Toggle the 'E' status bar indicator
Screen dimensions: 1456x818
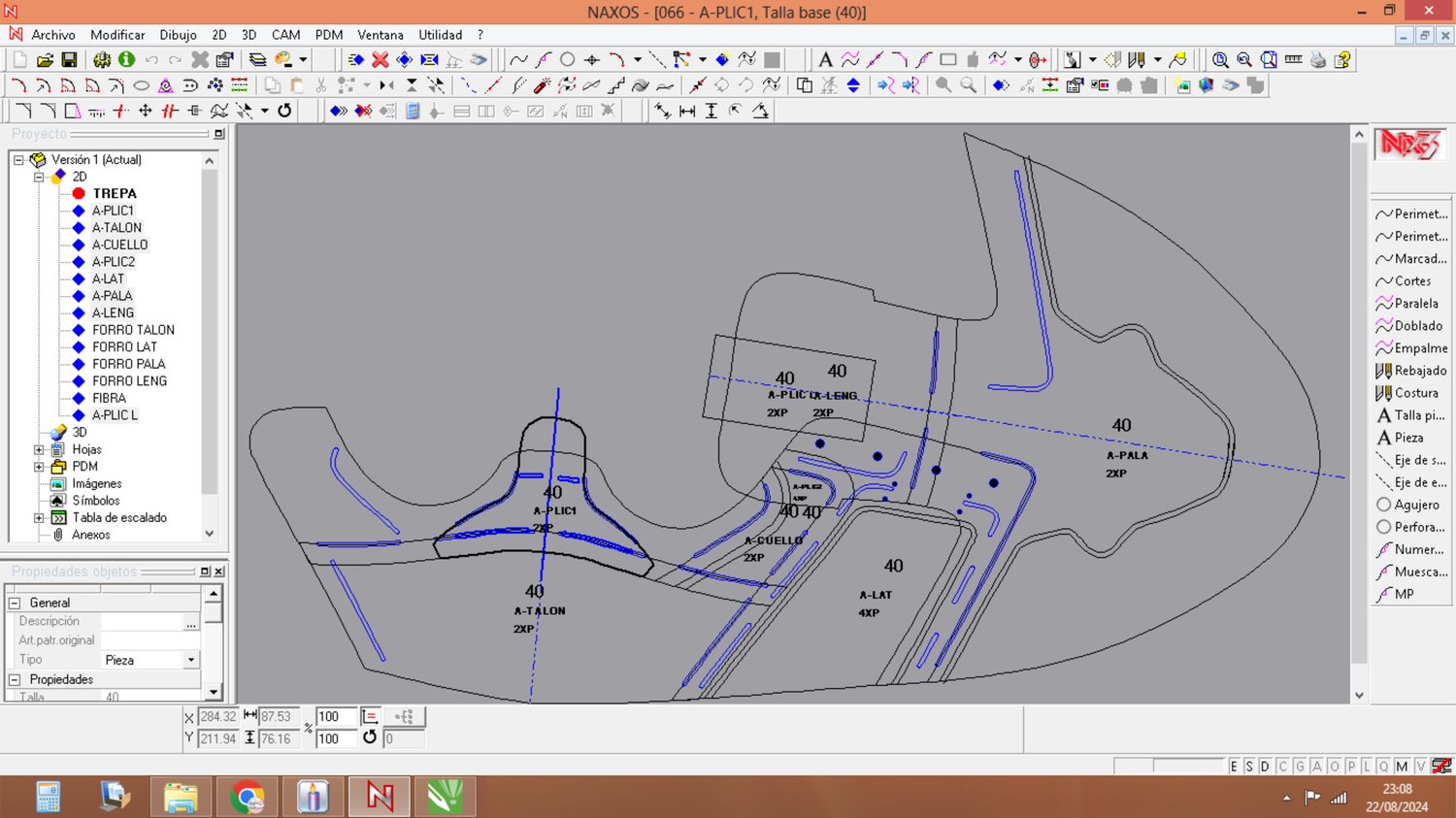point(1234,767)
